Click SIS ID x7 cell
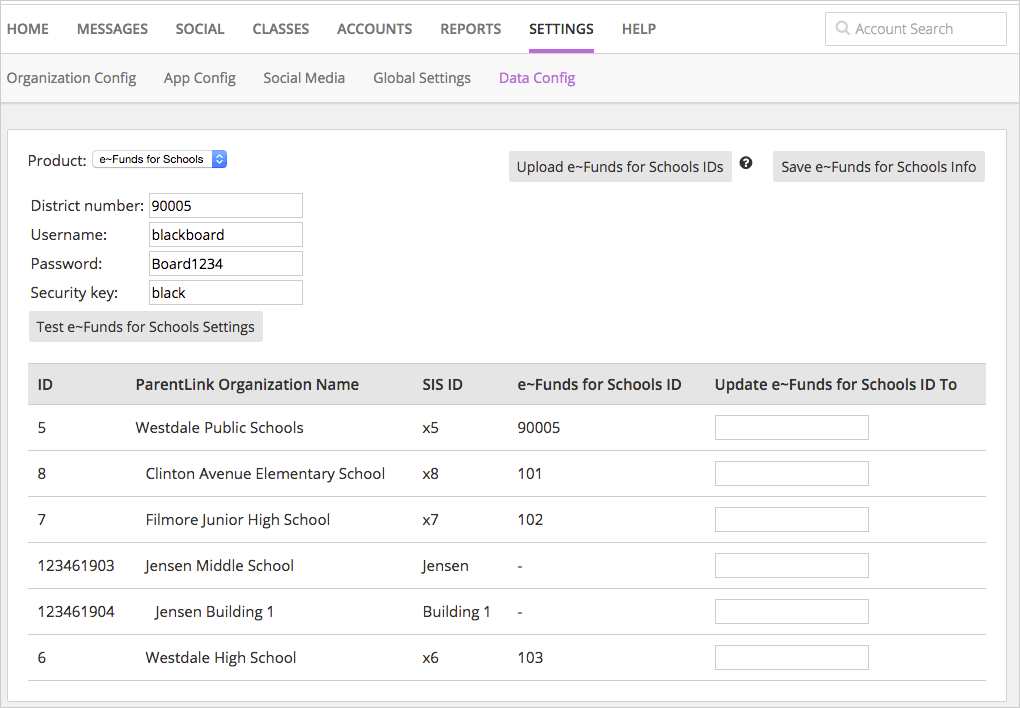 click(x=430, y=519)
